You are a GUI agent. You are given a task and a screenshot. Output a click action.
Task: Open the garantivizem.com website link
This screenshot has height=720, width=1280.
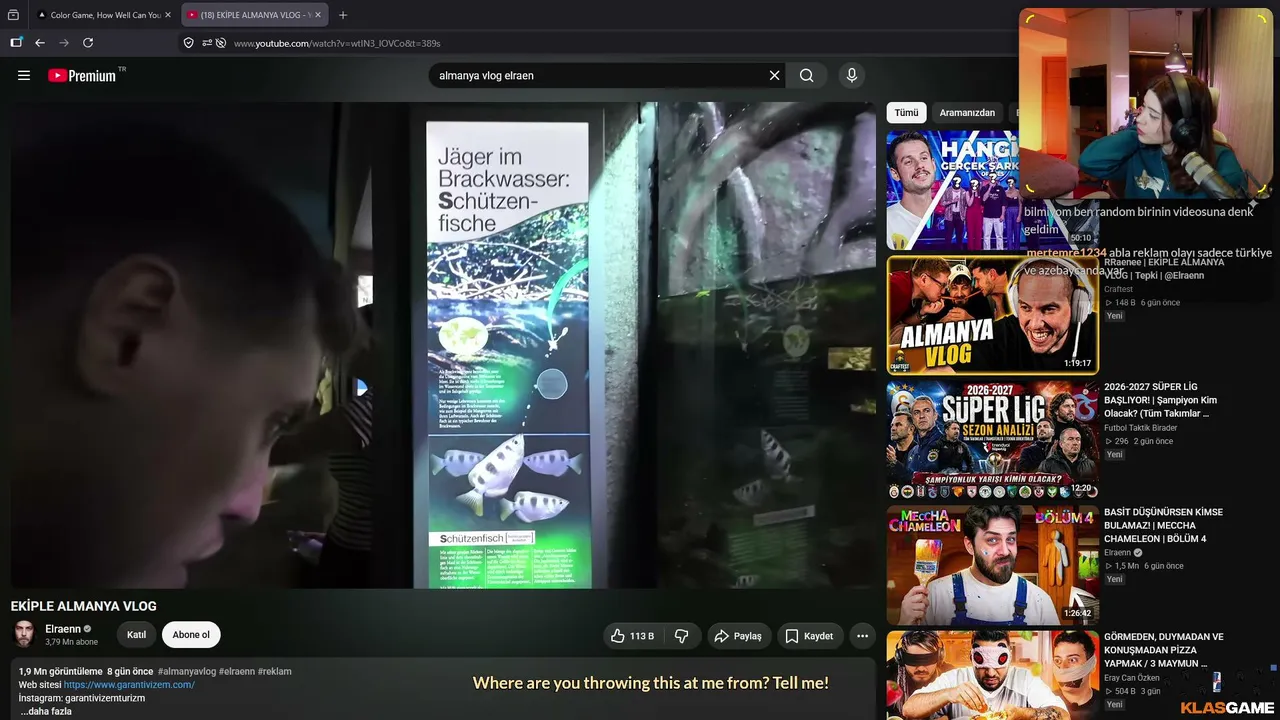pyautogui.click(x=129, y=685)
